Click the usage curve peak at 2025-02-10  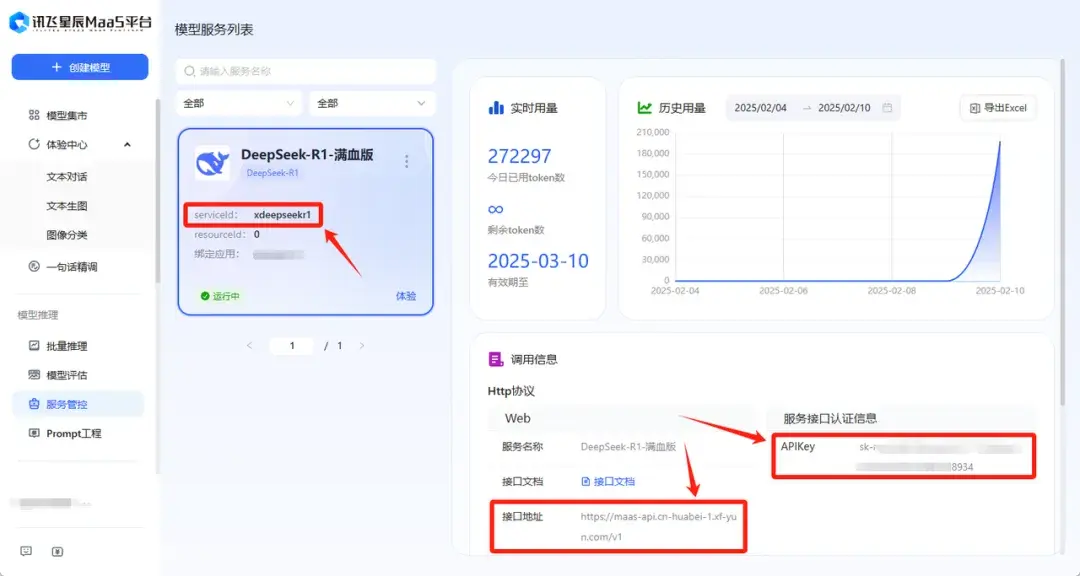[999, 142]
